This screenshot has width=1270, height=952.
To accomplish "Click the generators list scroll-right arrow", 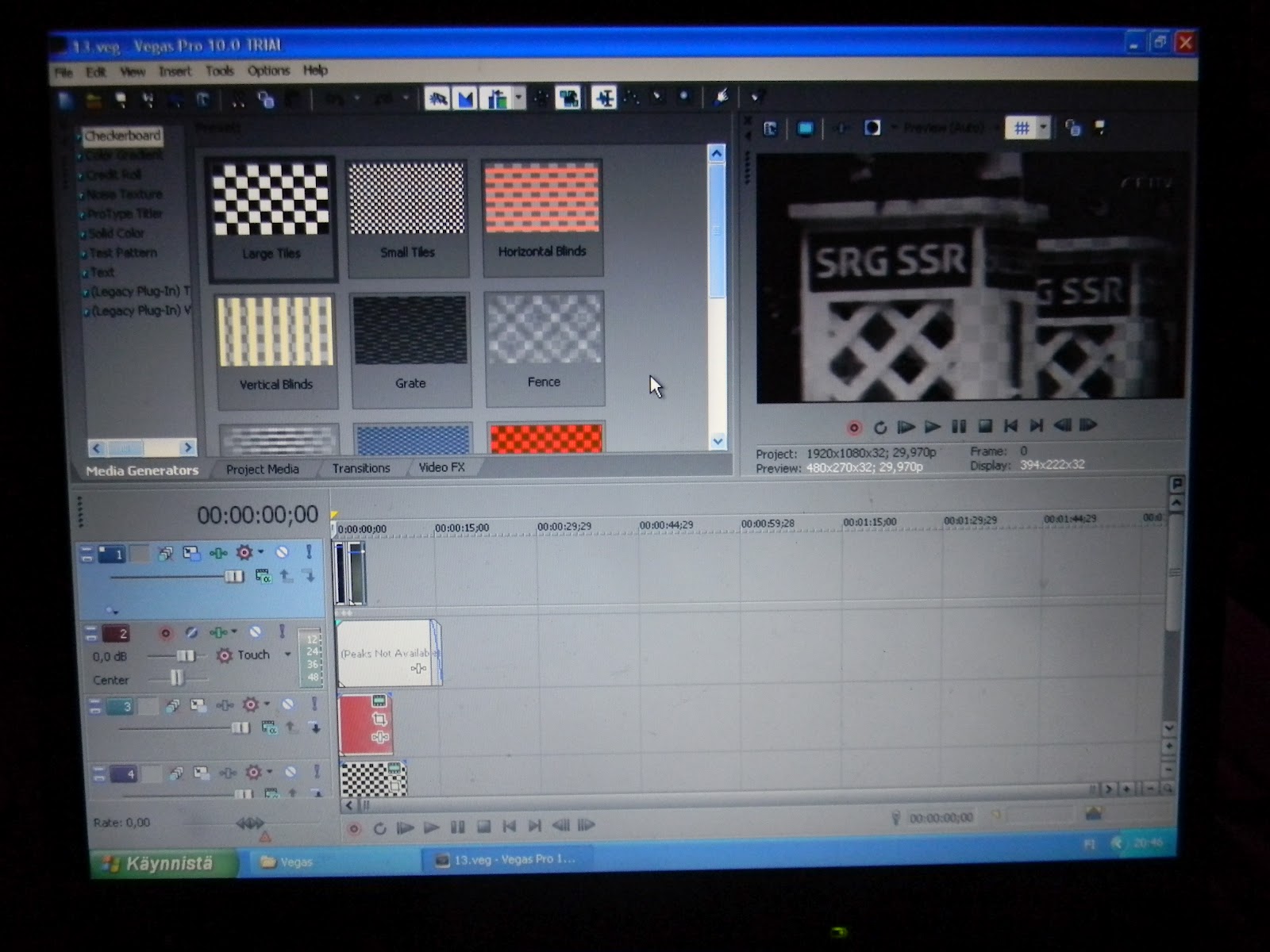I will pos(188,448).
